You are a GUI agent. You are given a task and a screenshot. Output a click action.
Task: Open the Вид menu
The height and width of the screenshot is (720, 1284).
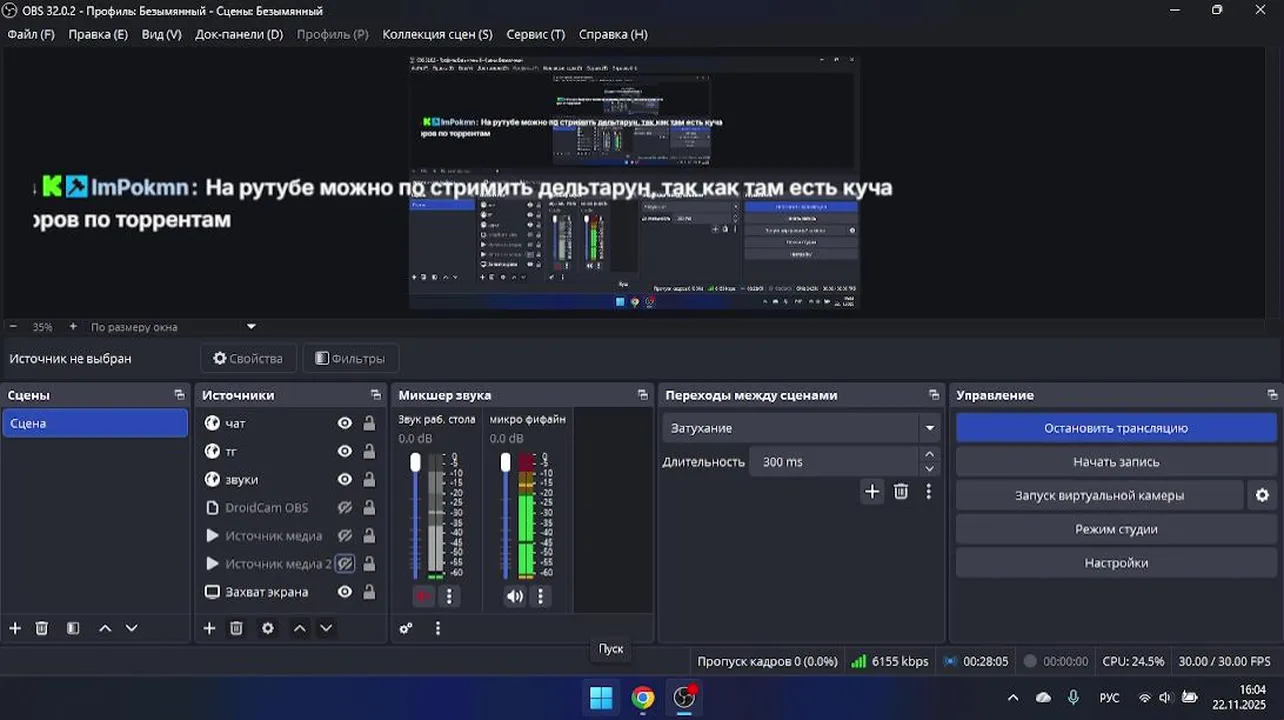[161, 34]
